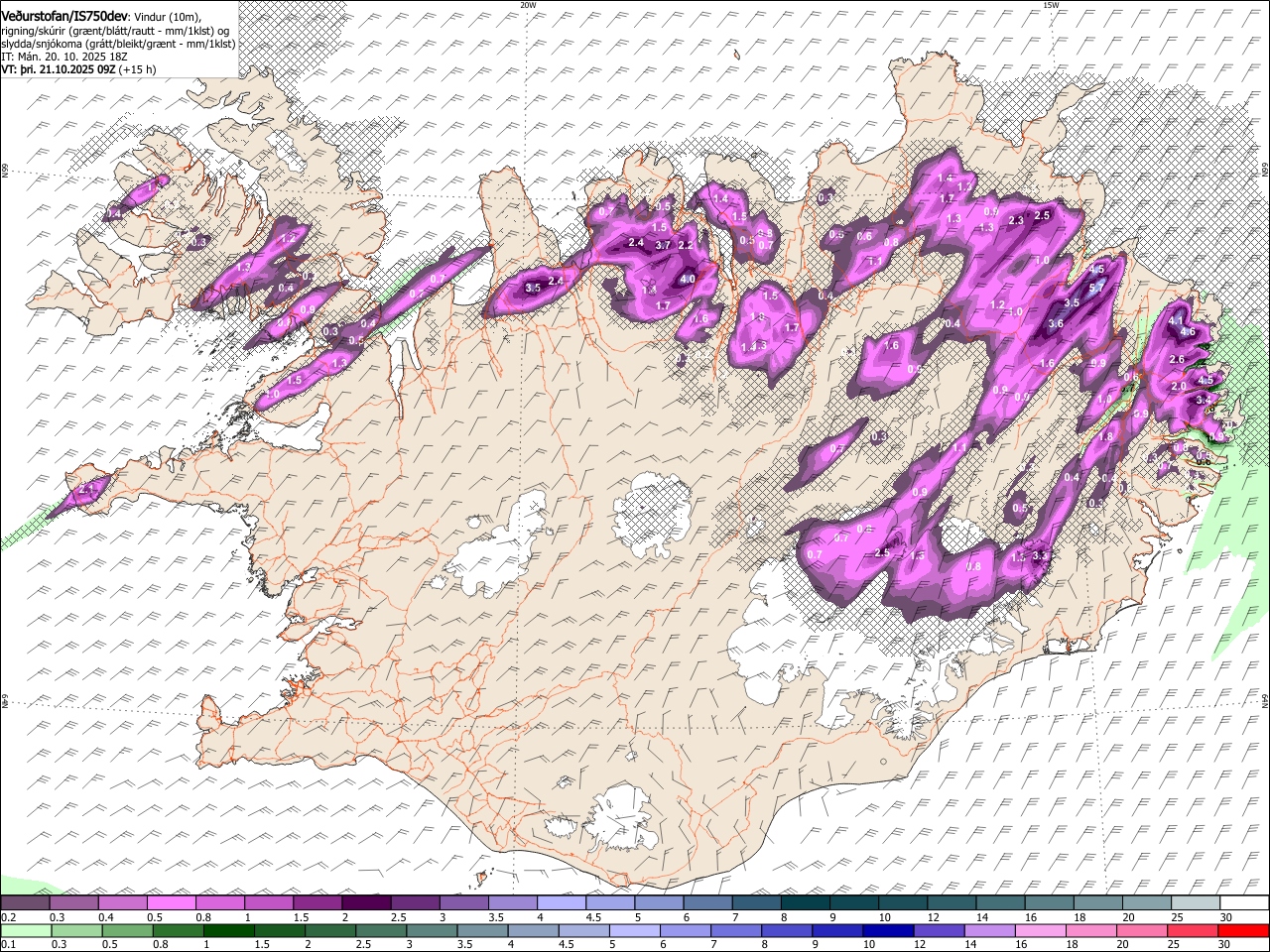Image resolution: width=1270 pixels, height=952 pixels.
Task: Click dark purple 2 swatch in upper scale
Action: coord(366,903)
